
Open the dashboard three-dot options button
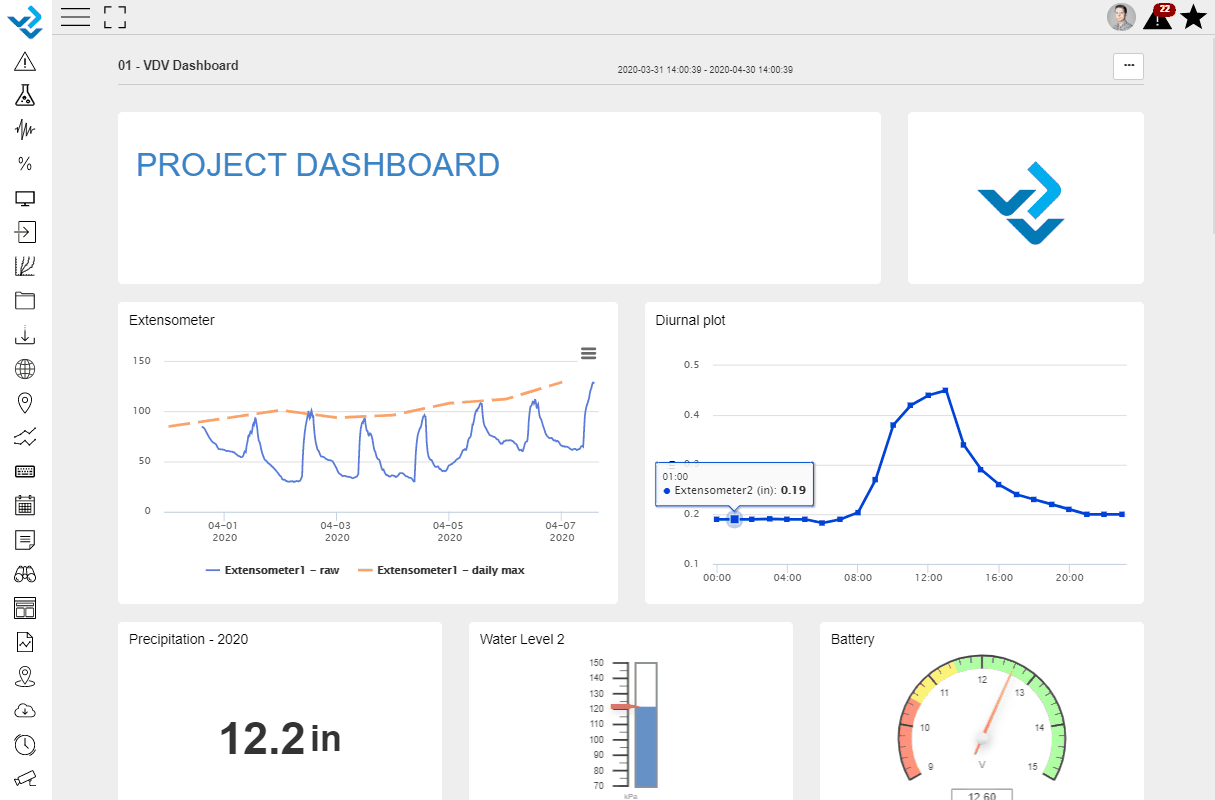tap(1128, 66)
